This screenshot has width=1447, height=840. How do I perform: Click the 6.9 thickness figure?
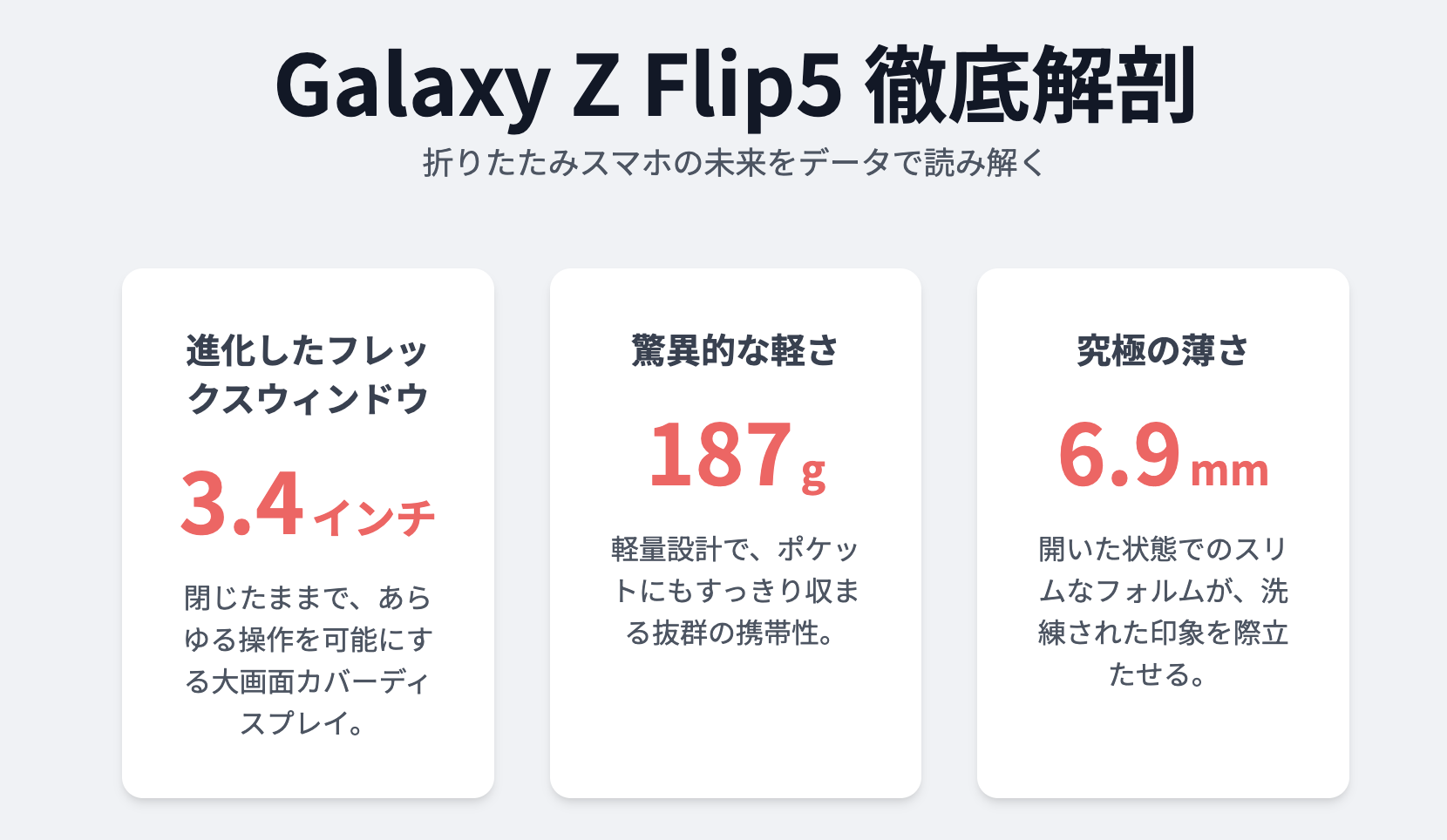coord(1120,455)
